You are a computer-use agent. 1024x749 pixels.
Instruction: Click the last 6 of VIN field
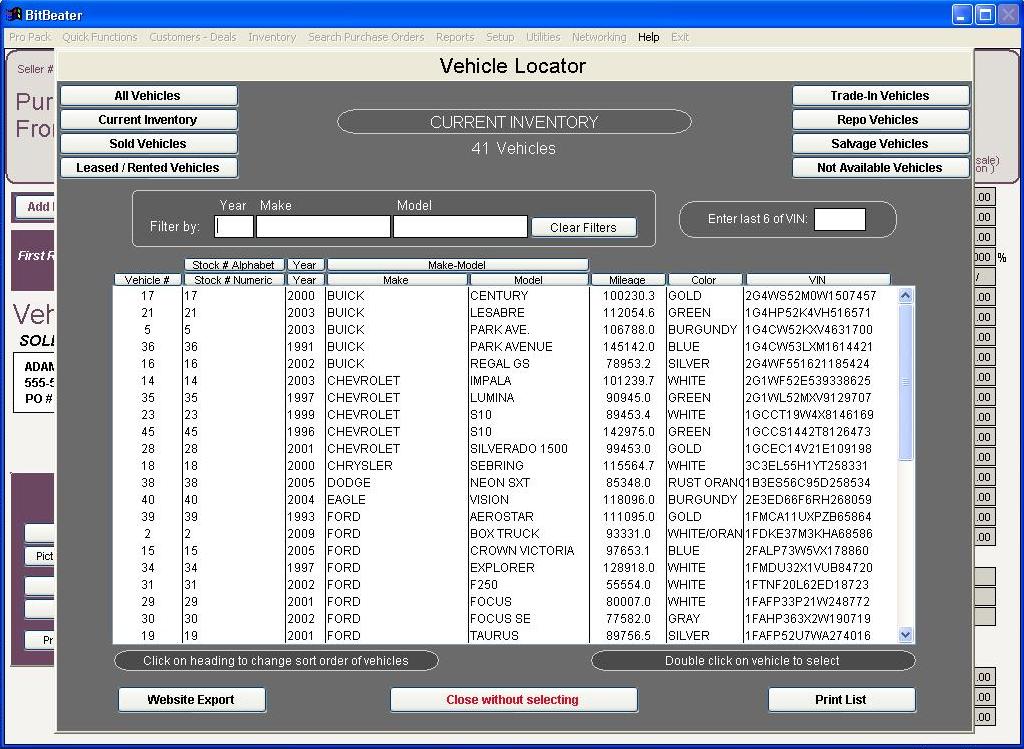(x=841, y=219)
